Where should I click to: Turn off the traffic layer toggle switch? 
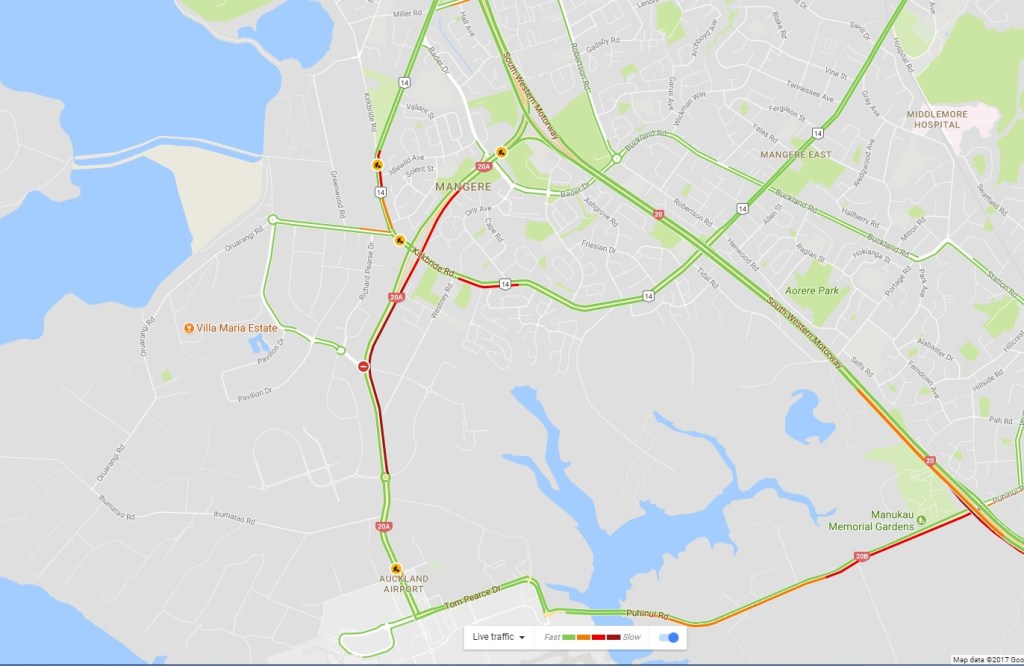(x=669, y=637)
